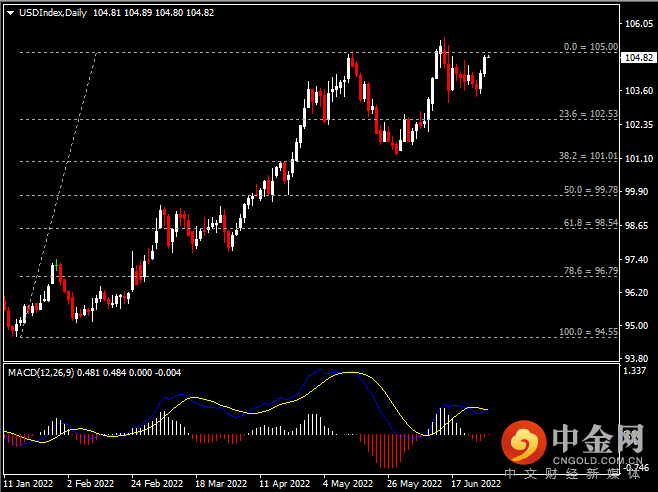Select the current price label 104.82

pyautogui.click(x=639, y=58)
